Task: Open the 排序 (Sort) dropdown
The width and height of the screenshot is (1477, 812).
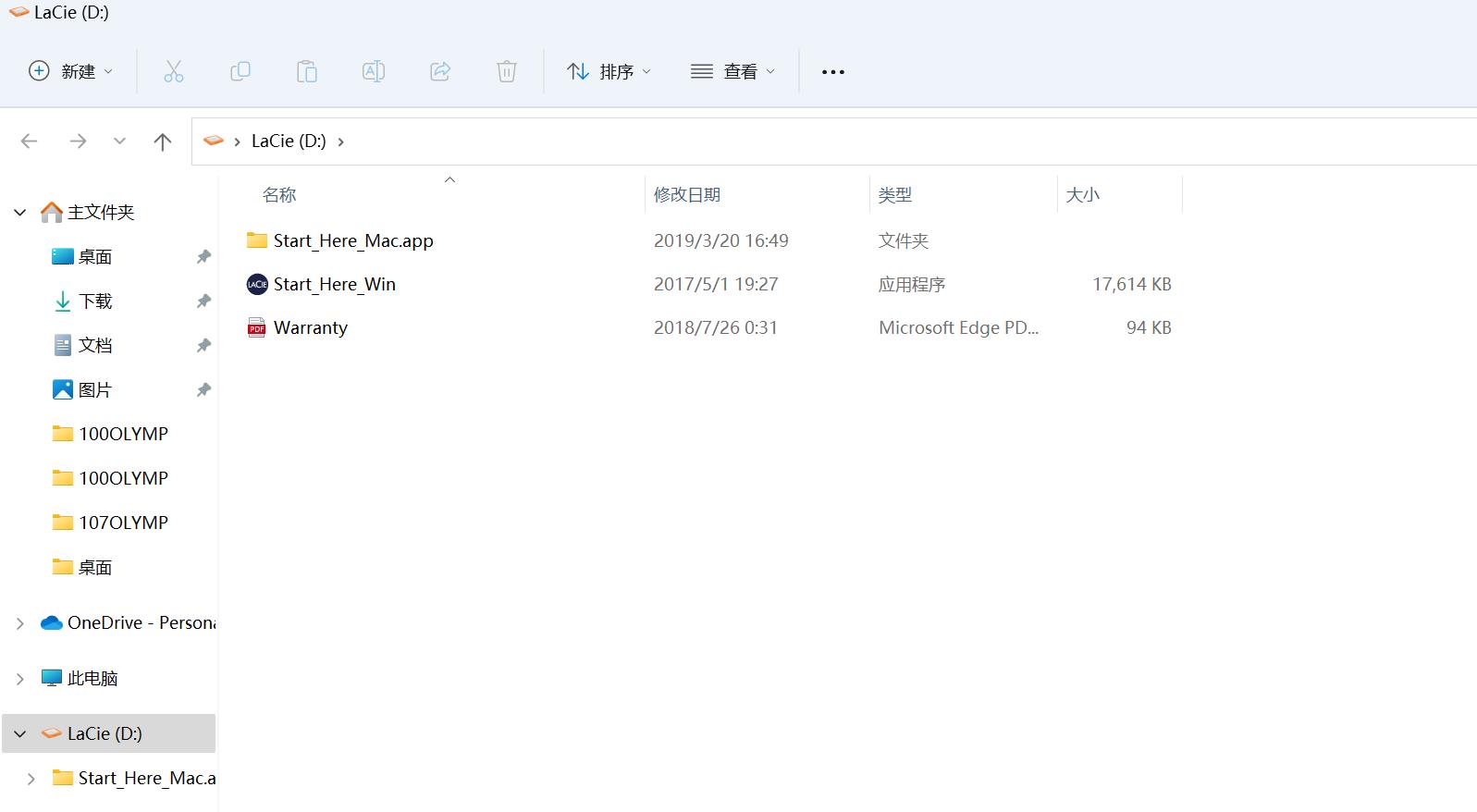Action: click(x=609, y=71)
